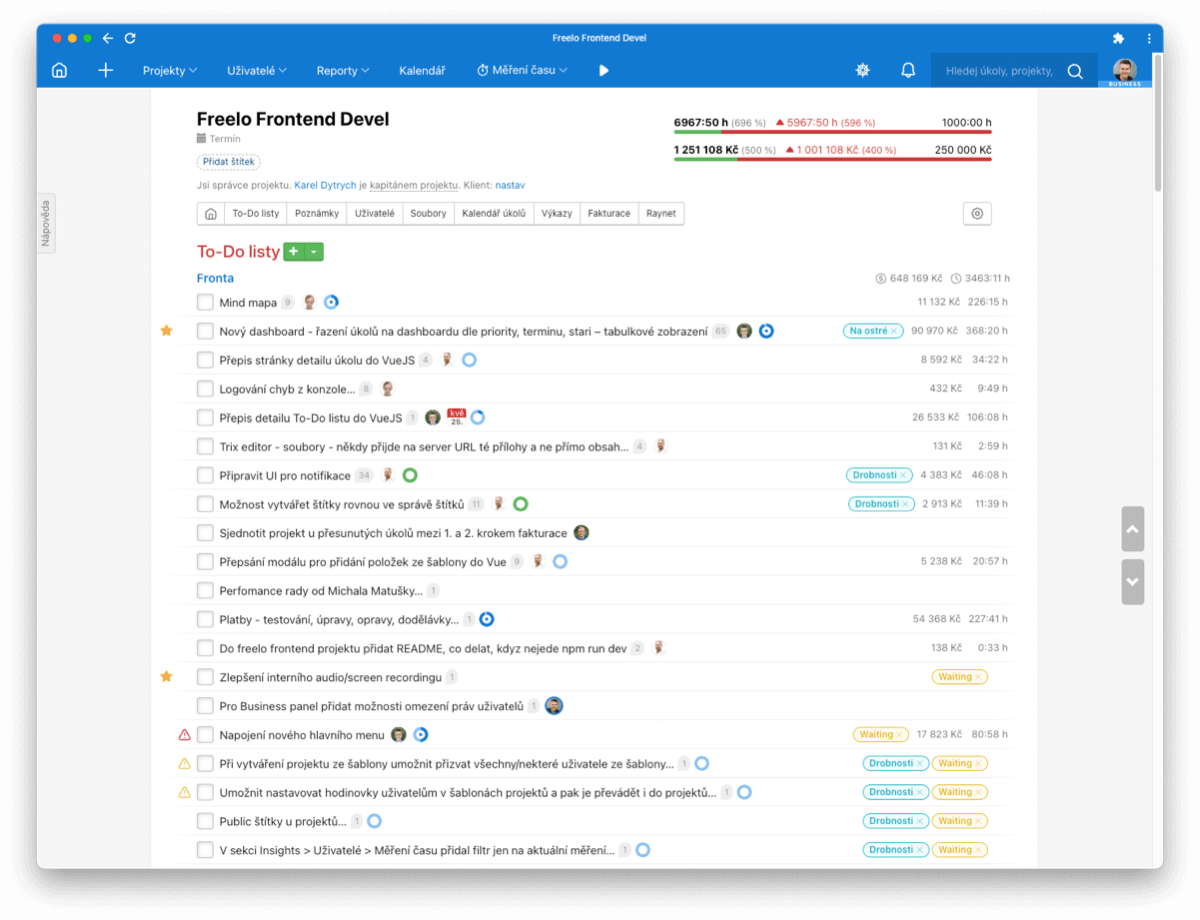
Task: Open Kalendář in the top navigation
Action: [x=422, y=71]
